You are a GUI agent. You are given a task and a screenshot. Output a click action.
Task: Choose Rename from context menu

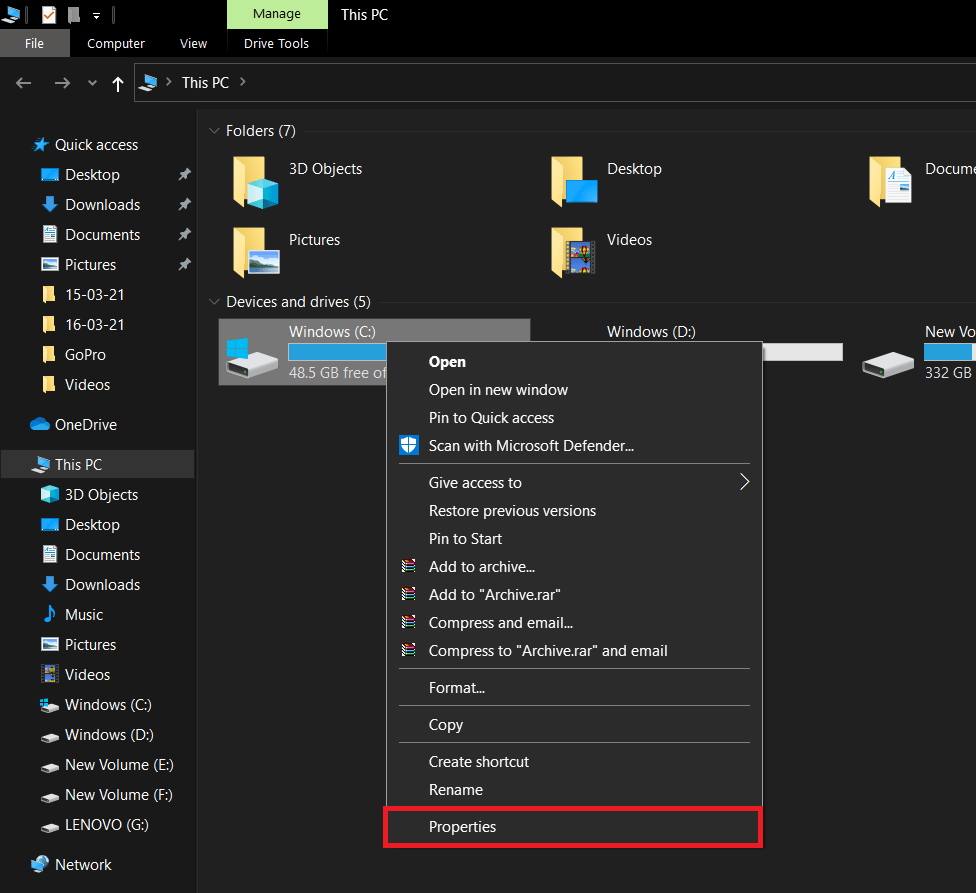pos(574,790)
